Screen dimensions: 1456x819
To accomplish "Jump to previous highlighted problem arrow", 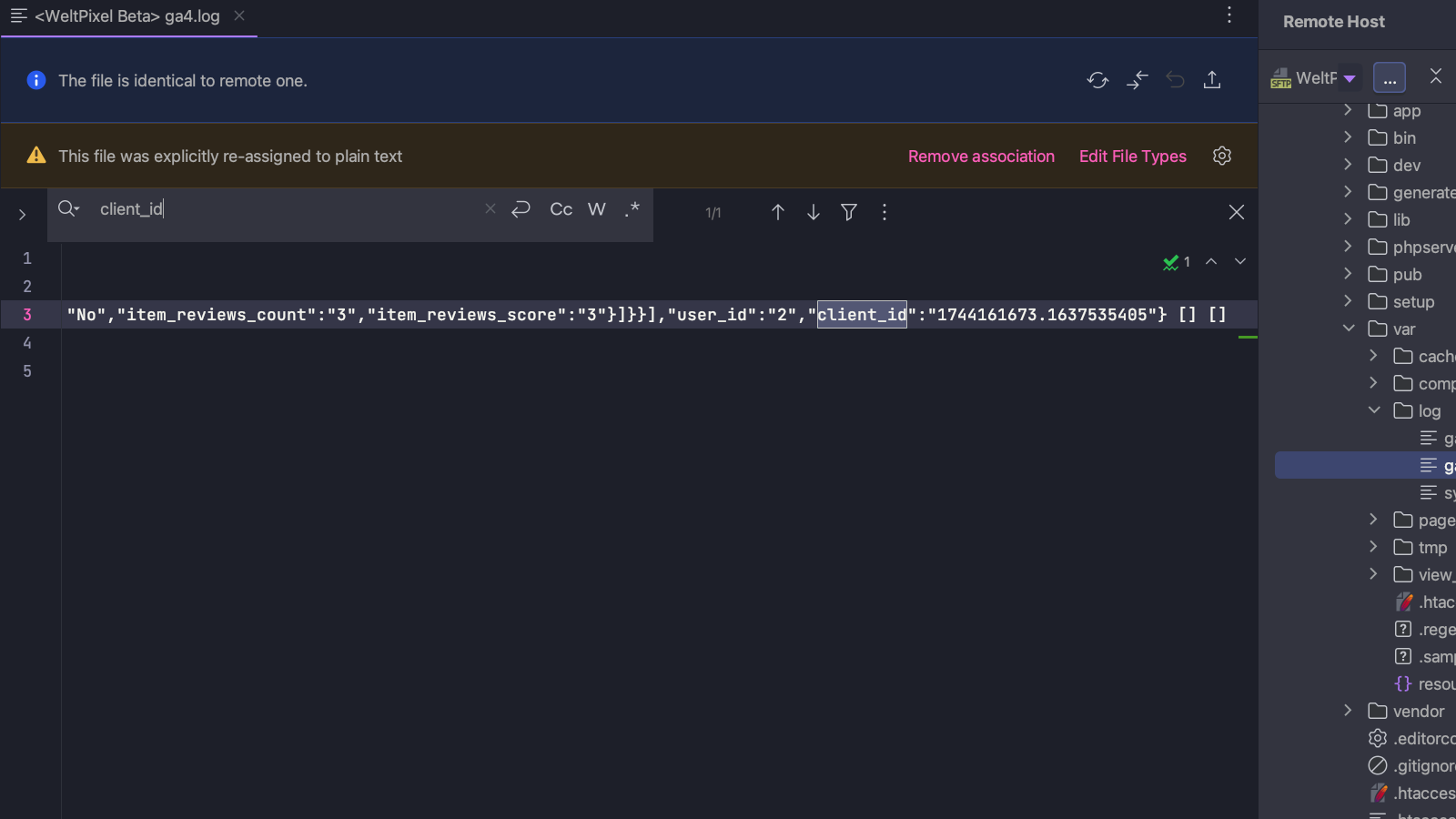I will coord(1211,261).
